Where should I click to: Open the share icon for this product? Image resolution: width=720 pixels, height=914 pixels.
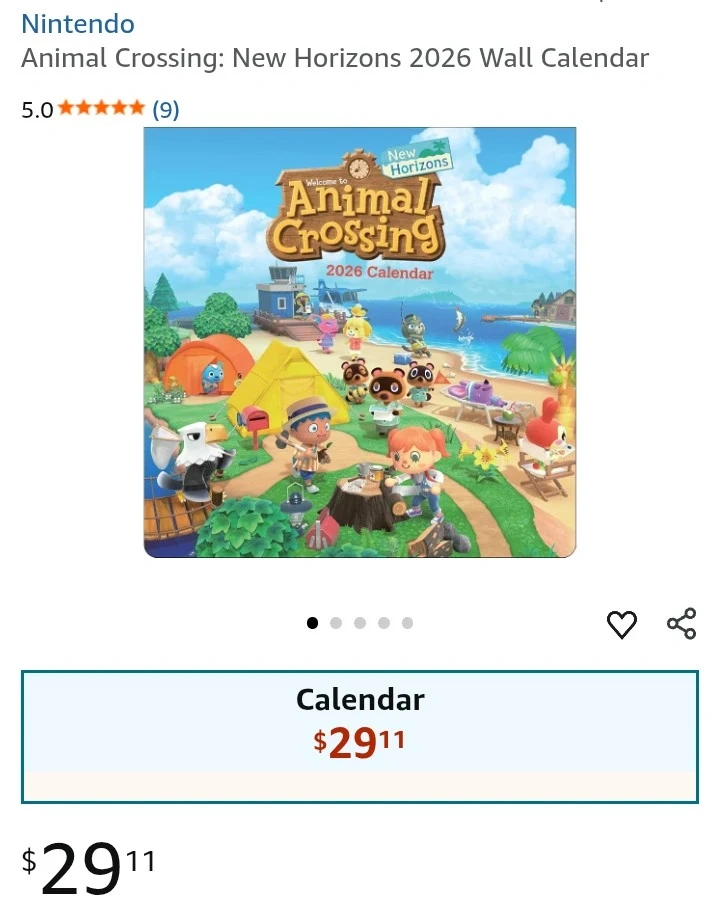[682, 623]
